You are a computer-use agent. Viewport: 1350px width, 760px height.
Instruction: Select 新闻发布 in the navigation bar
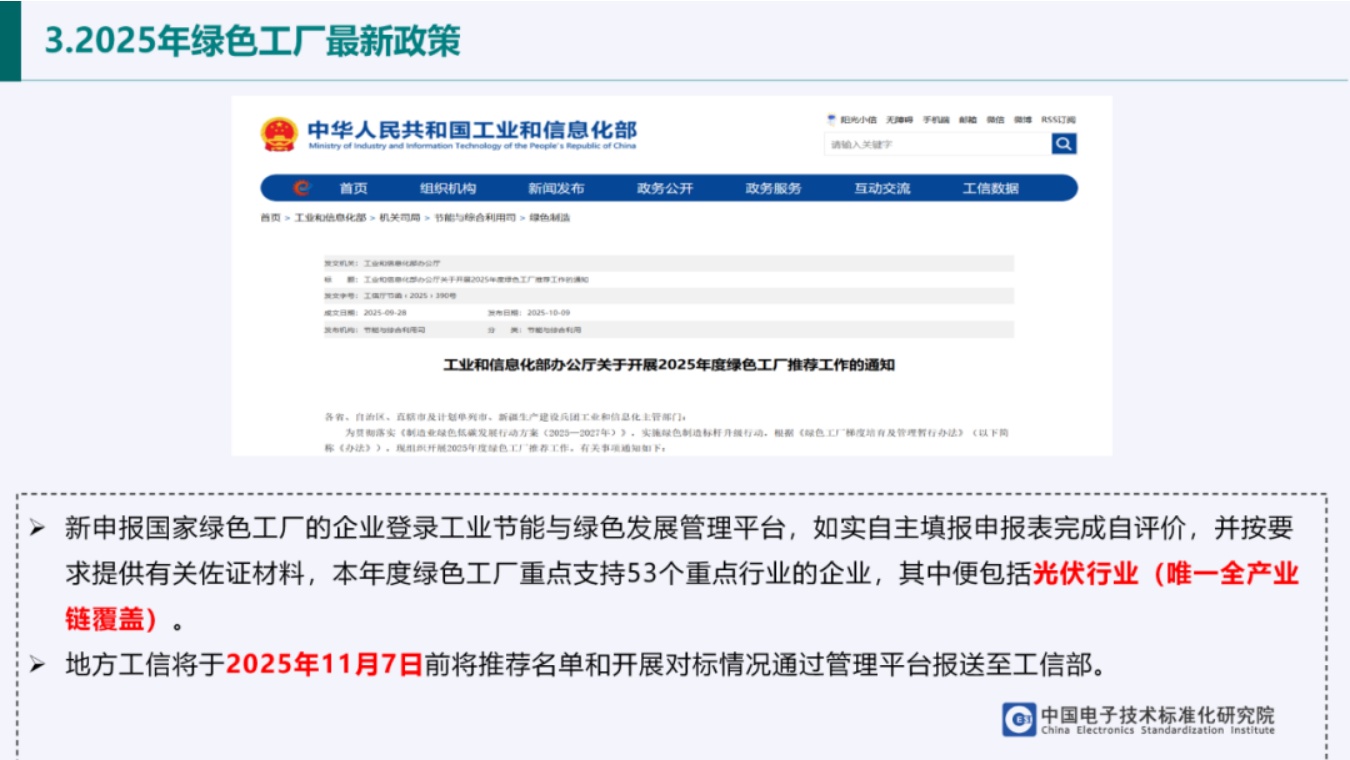(x=556, y=188)
